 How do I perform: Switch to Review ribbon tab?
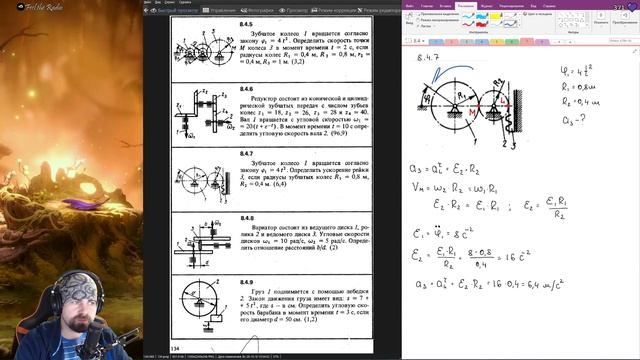pos(511,6)
